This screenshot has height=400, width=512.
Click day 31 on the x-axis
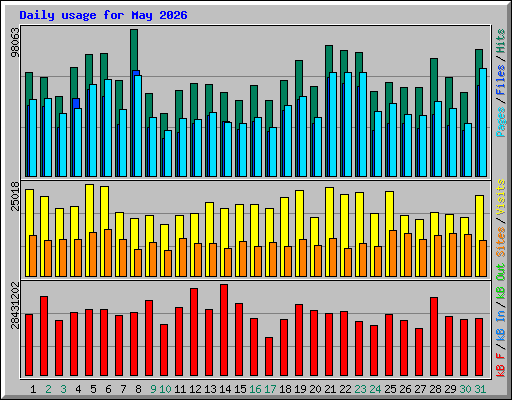[480, 389]
